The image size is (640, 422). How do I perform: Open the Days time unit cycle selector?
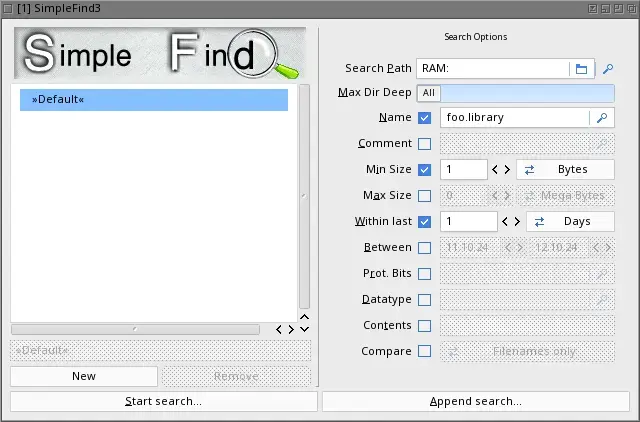(x=570, y=222)
